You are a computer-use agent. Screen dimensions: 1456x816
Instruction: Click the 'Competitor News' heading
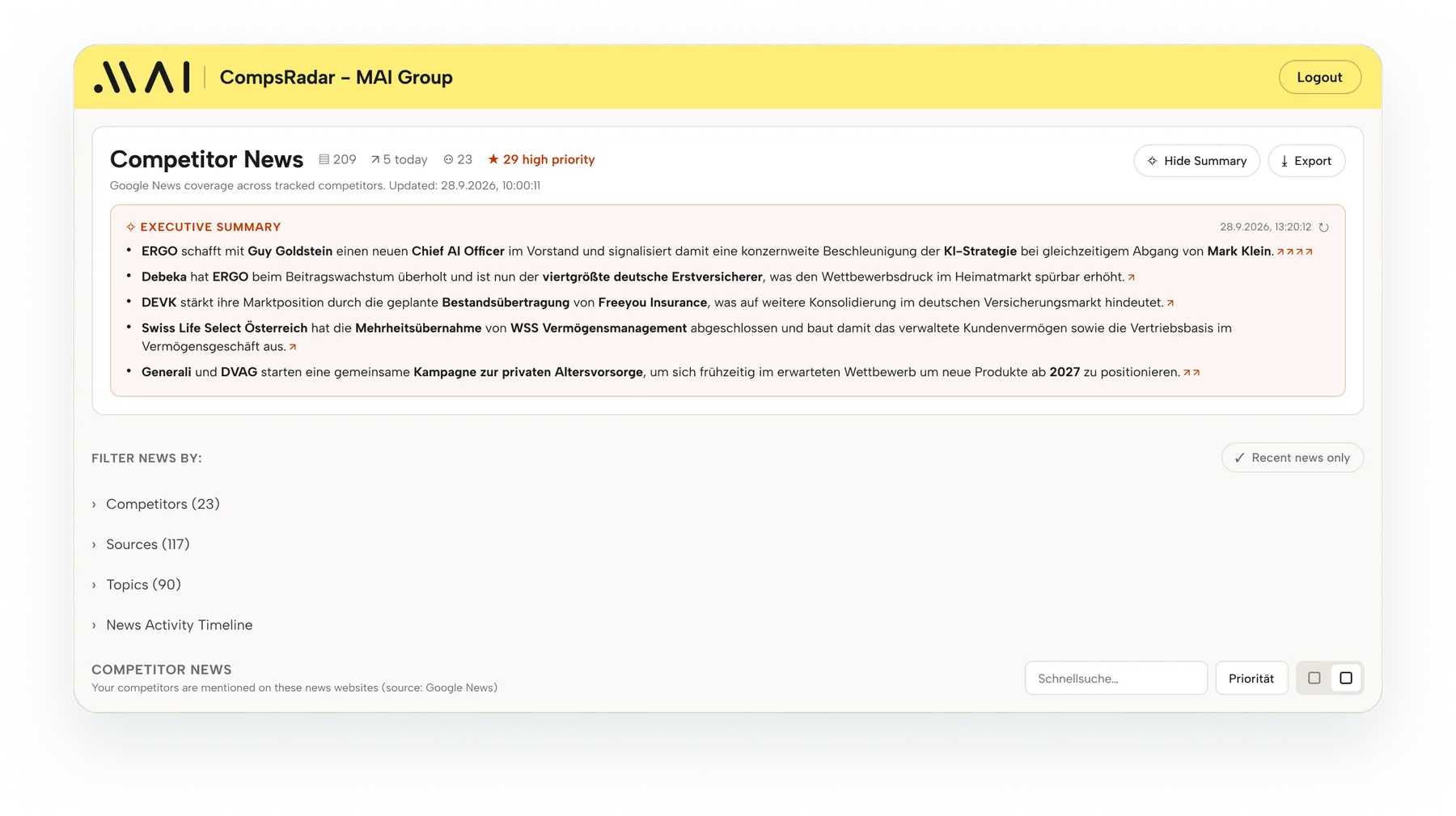(x=206, y=159)
